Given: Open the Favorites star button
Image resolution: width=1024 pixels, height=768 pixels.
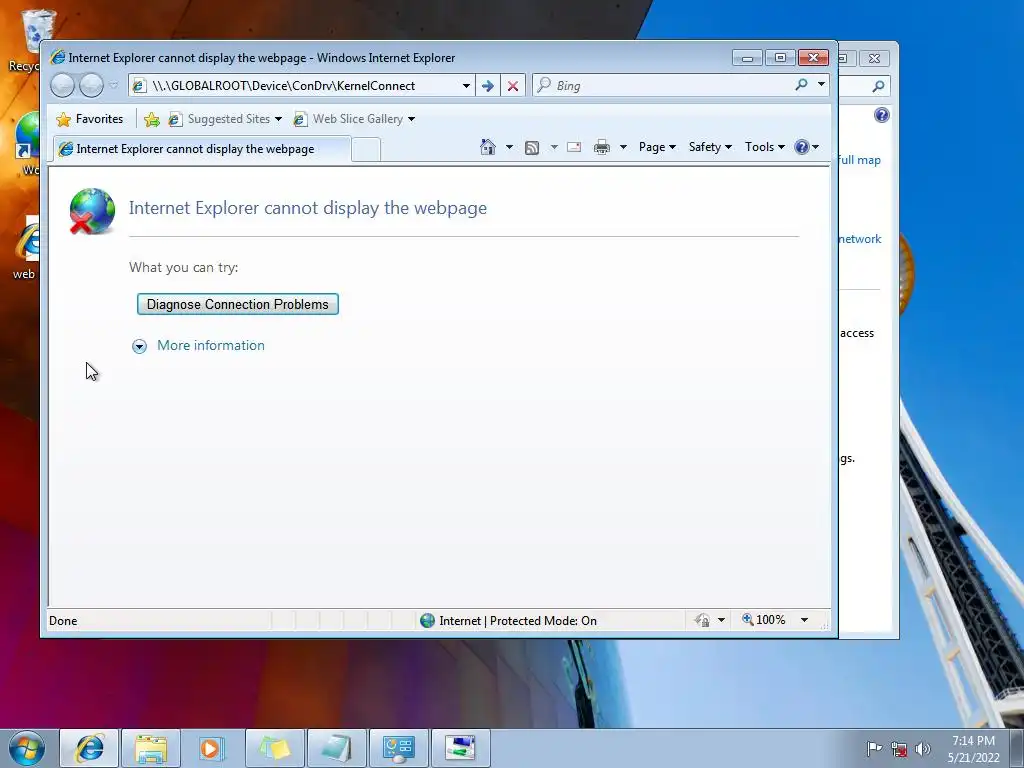Looking at the screenshot, I should pyautogui.click(x=90, y=119).
